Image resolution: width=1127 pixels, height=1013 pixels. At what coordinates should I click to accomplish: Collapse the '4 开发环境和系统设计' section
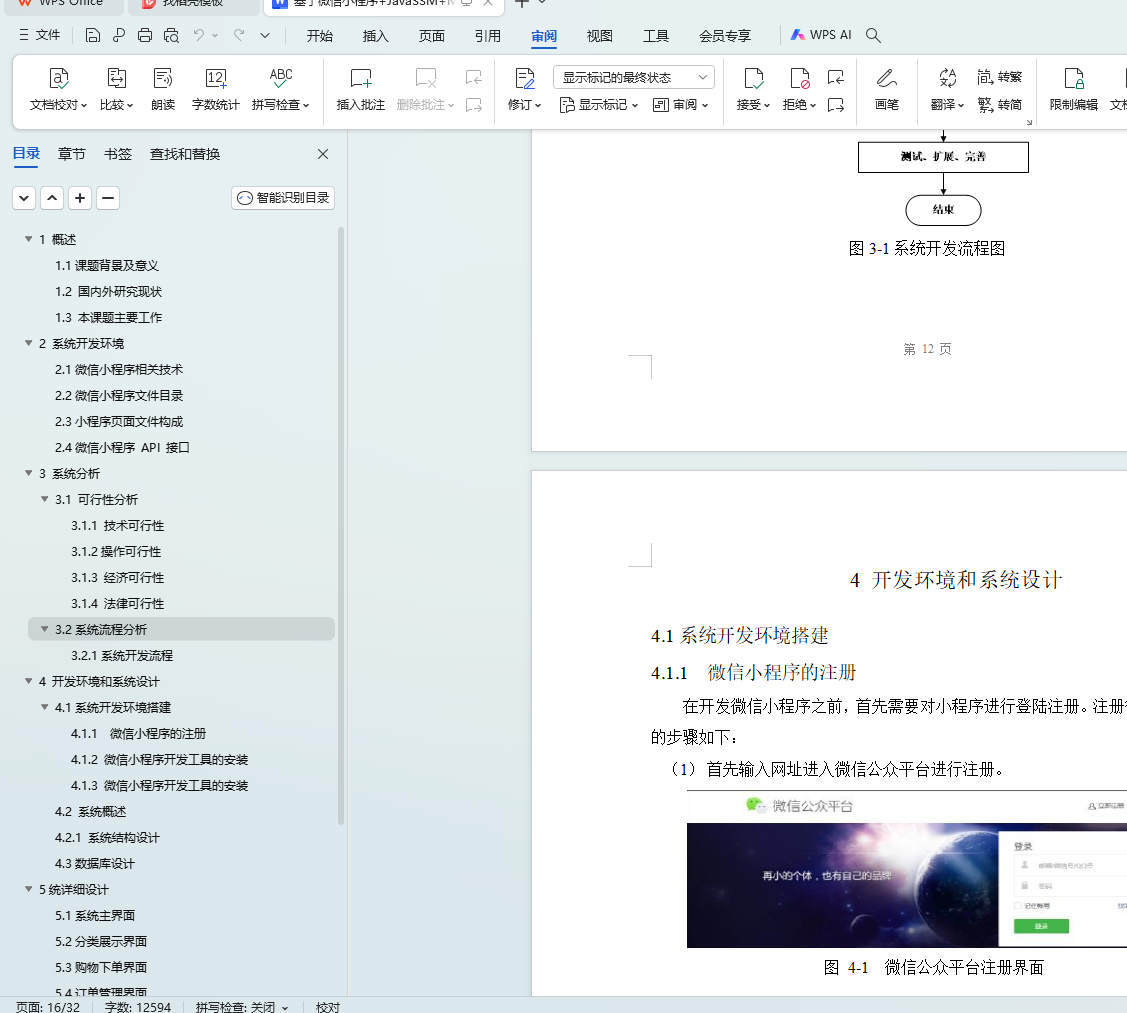pyautogui.click(x=29, y=681)
